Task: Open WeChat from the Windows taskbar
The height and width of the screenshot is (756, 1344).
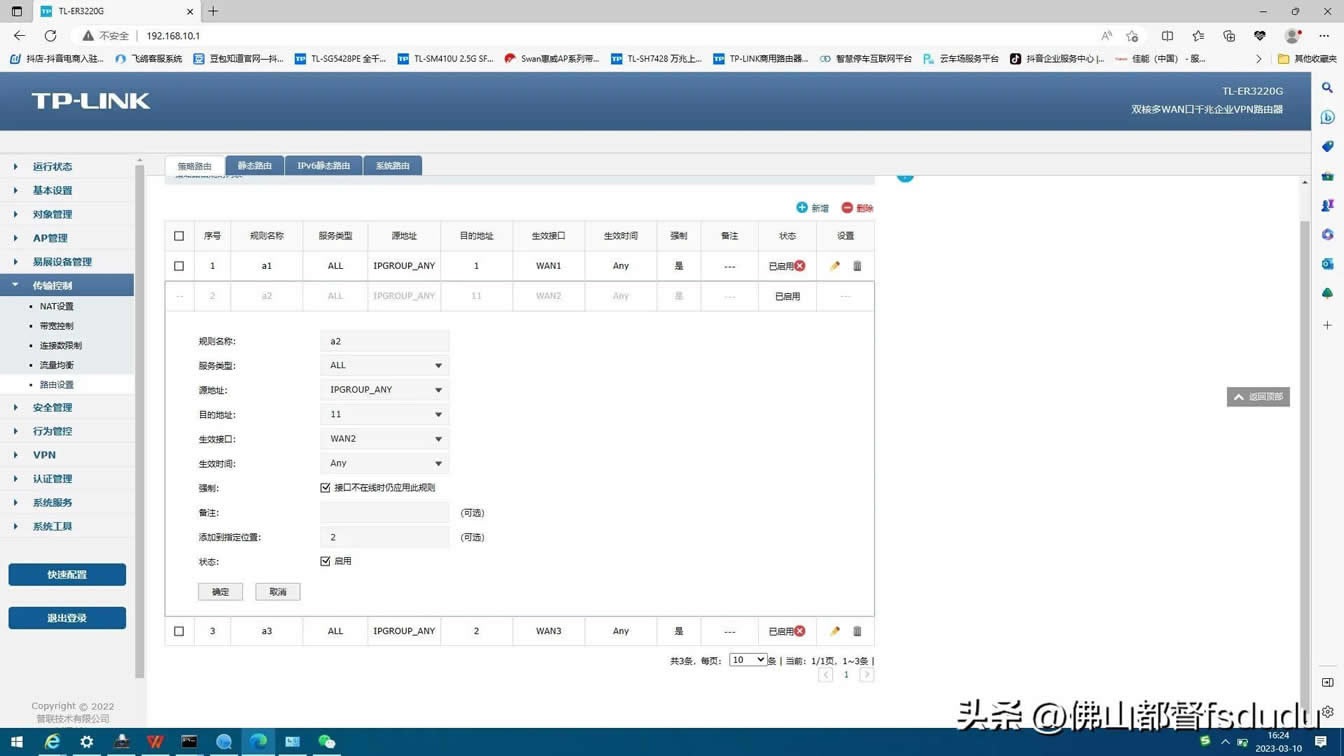Action: click(326, 741)
